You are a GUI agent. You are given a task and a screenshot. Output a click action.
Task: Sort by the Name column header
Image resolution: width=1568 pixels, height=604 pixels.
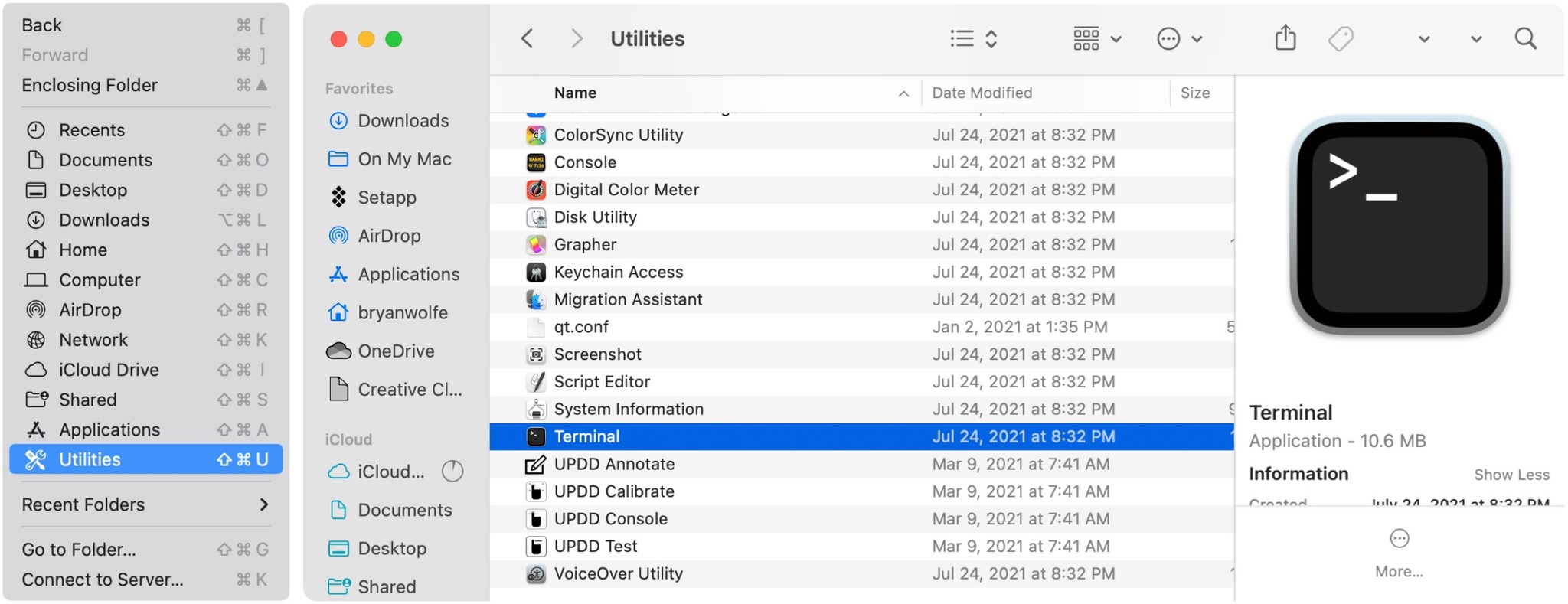pos(576,93)
